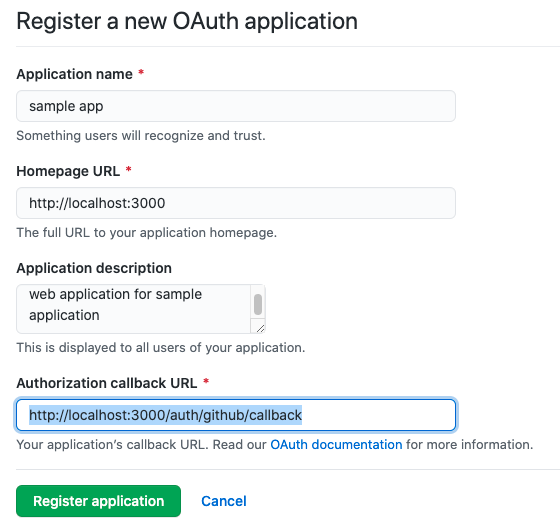Image resolution: width=560 pixels, height=527 pixels.
Task: Click the Authorization callback URL label
Action: click(107, 383)
